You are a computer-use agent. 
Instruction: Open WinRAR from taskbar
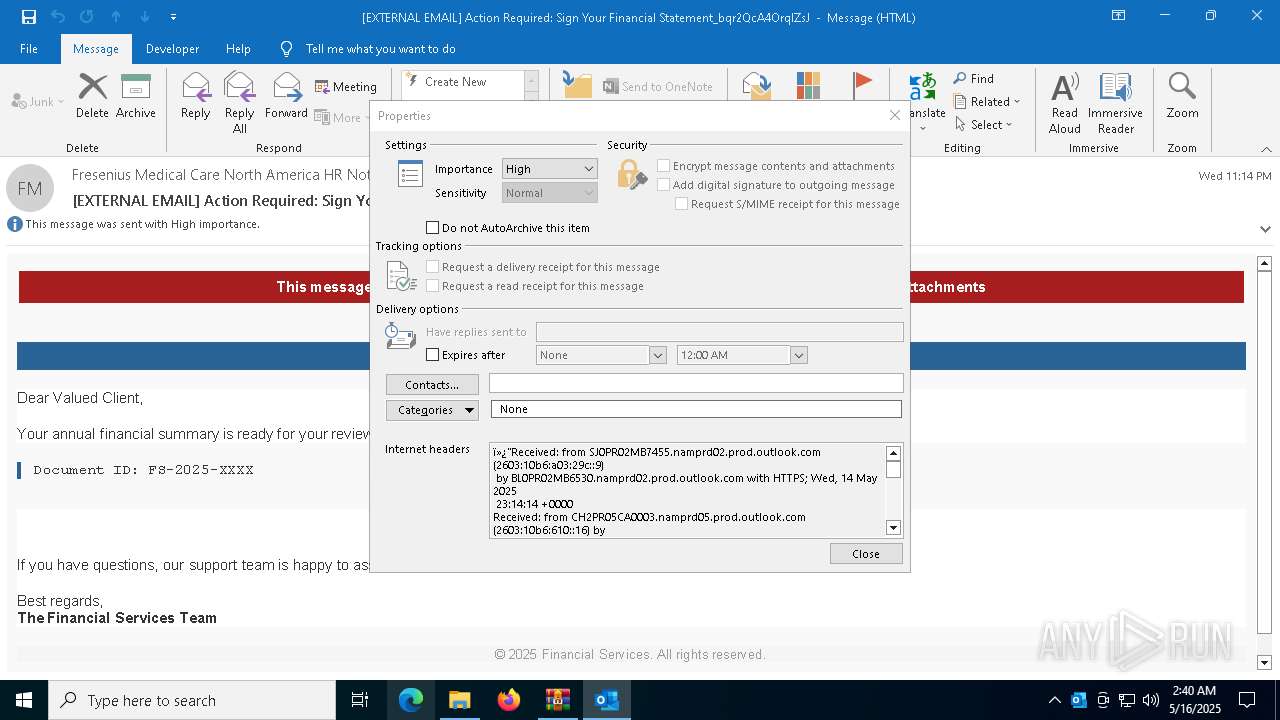(x=558, y=700)
